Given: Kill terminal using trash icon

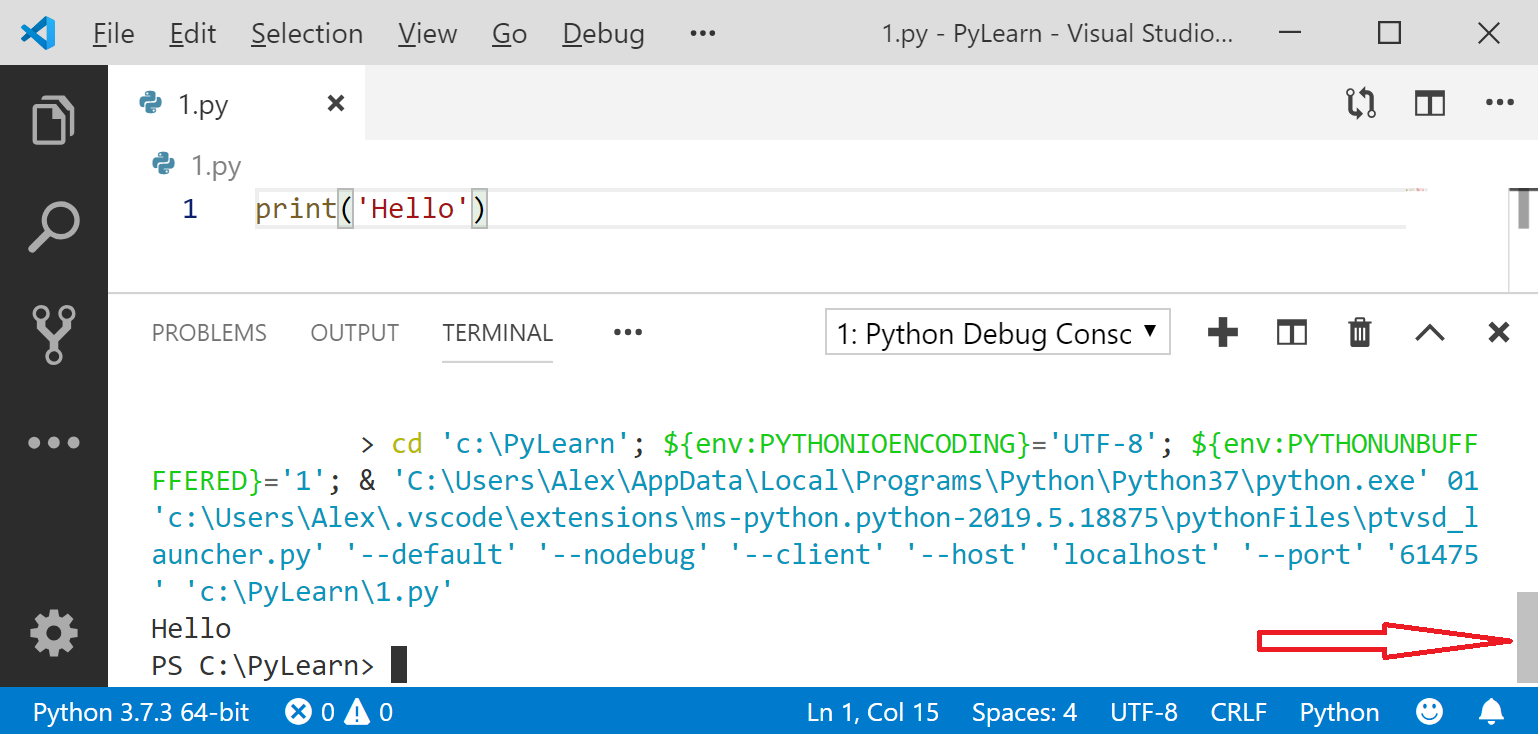Looking at the screenshot, I should tap(1360, 332).
